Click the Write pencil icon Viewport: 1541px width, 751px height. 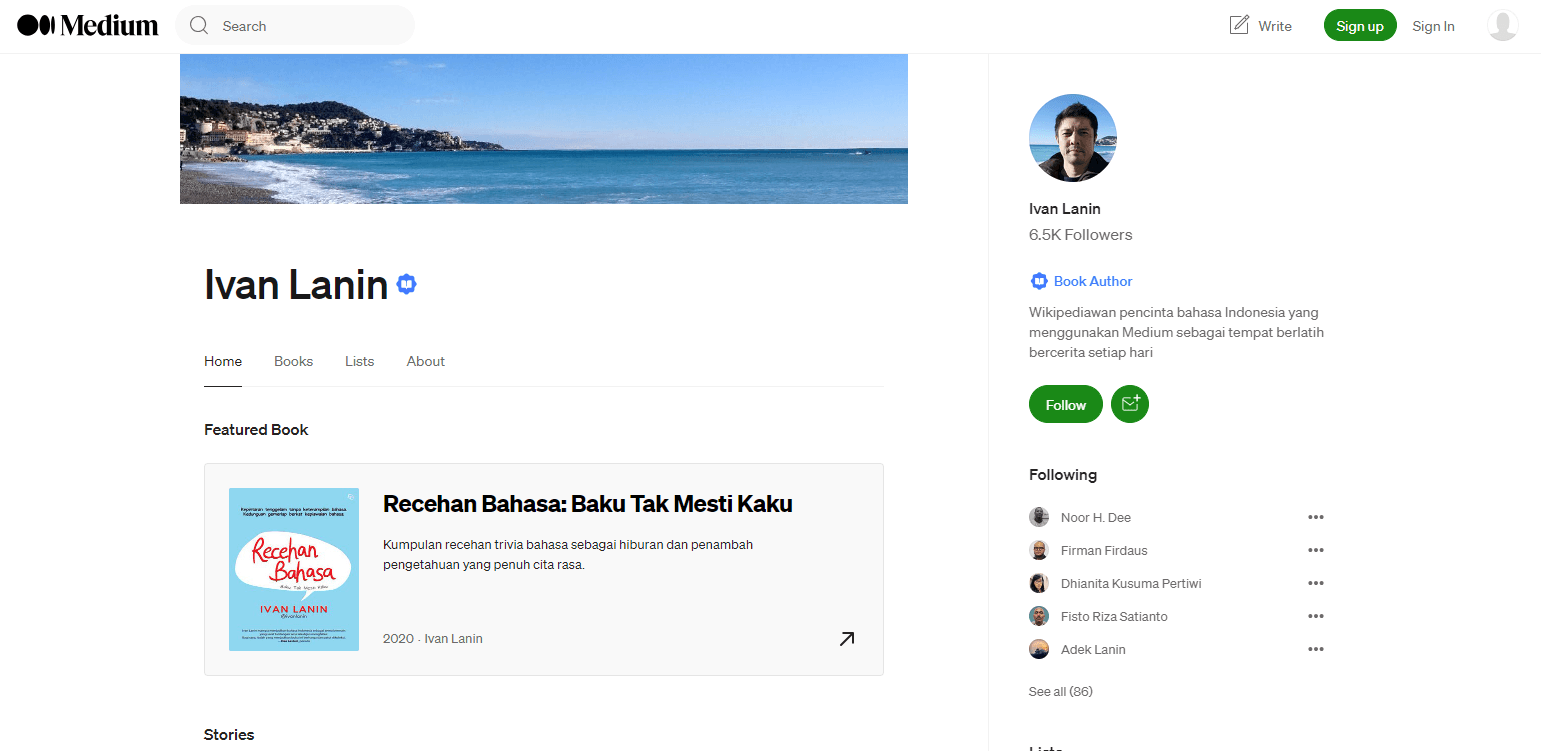point(1239,25)
